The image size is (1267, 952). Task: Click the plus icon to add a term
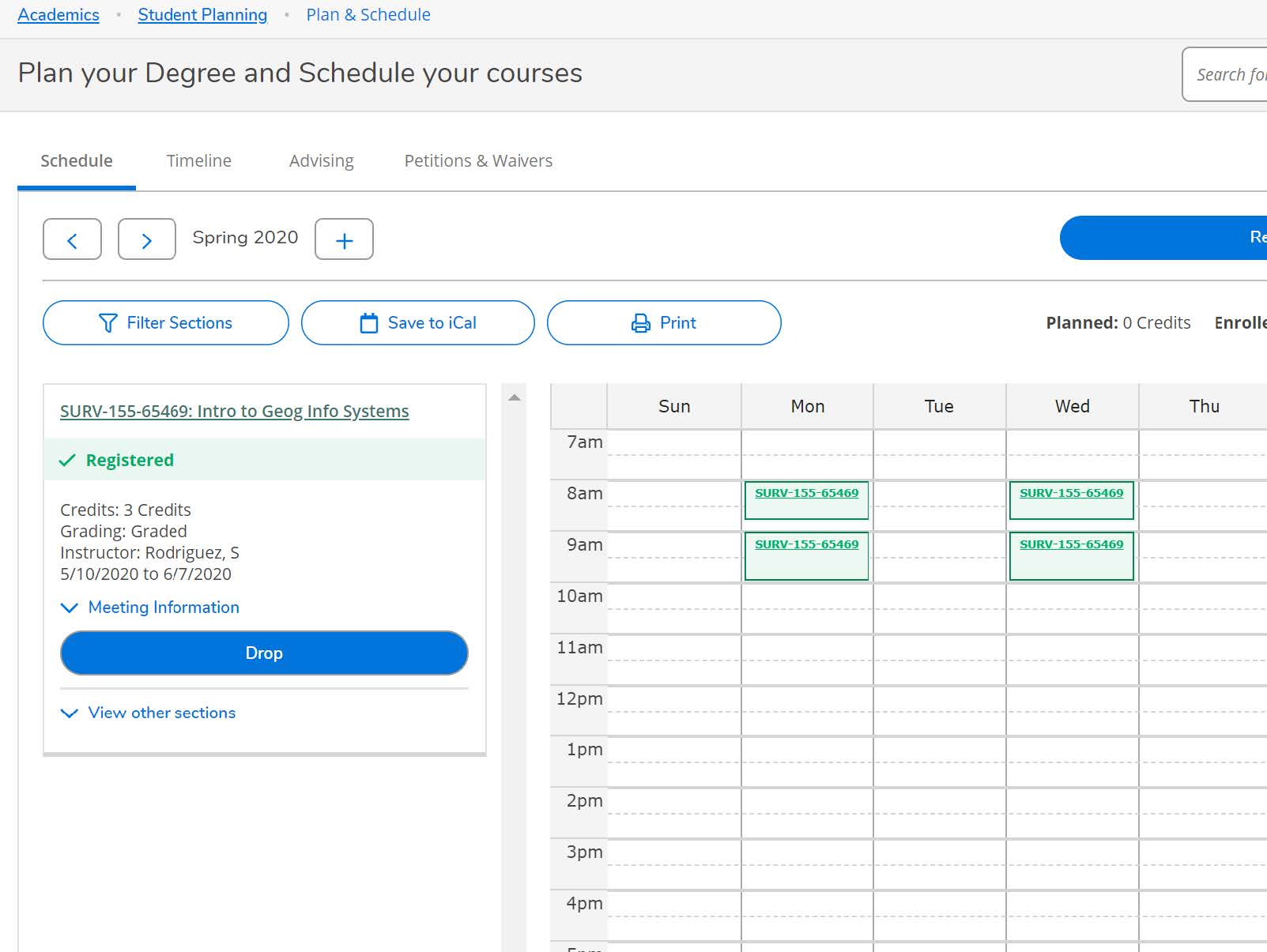pyautogui.click(x=344, y=239)
